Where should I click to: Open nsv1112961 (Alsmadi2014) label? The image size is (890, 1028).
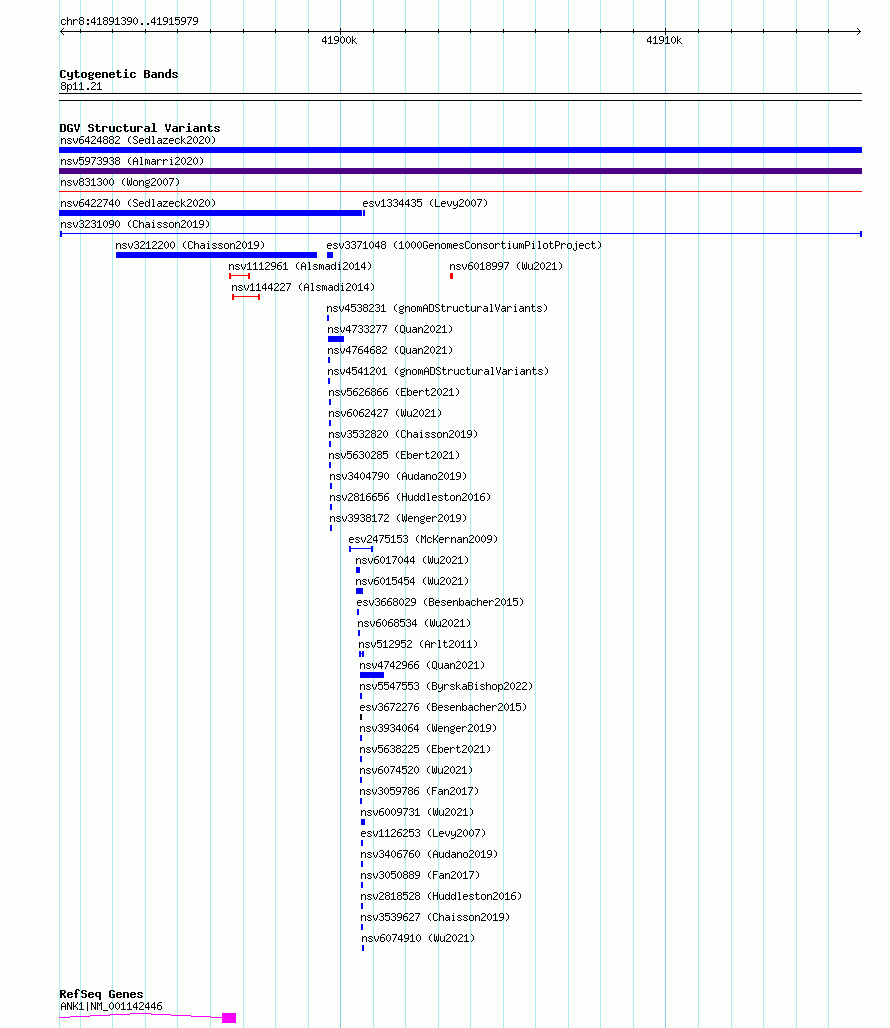point(300,266)
